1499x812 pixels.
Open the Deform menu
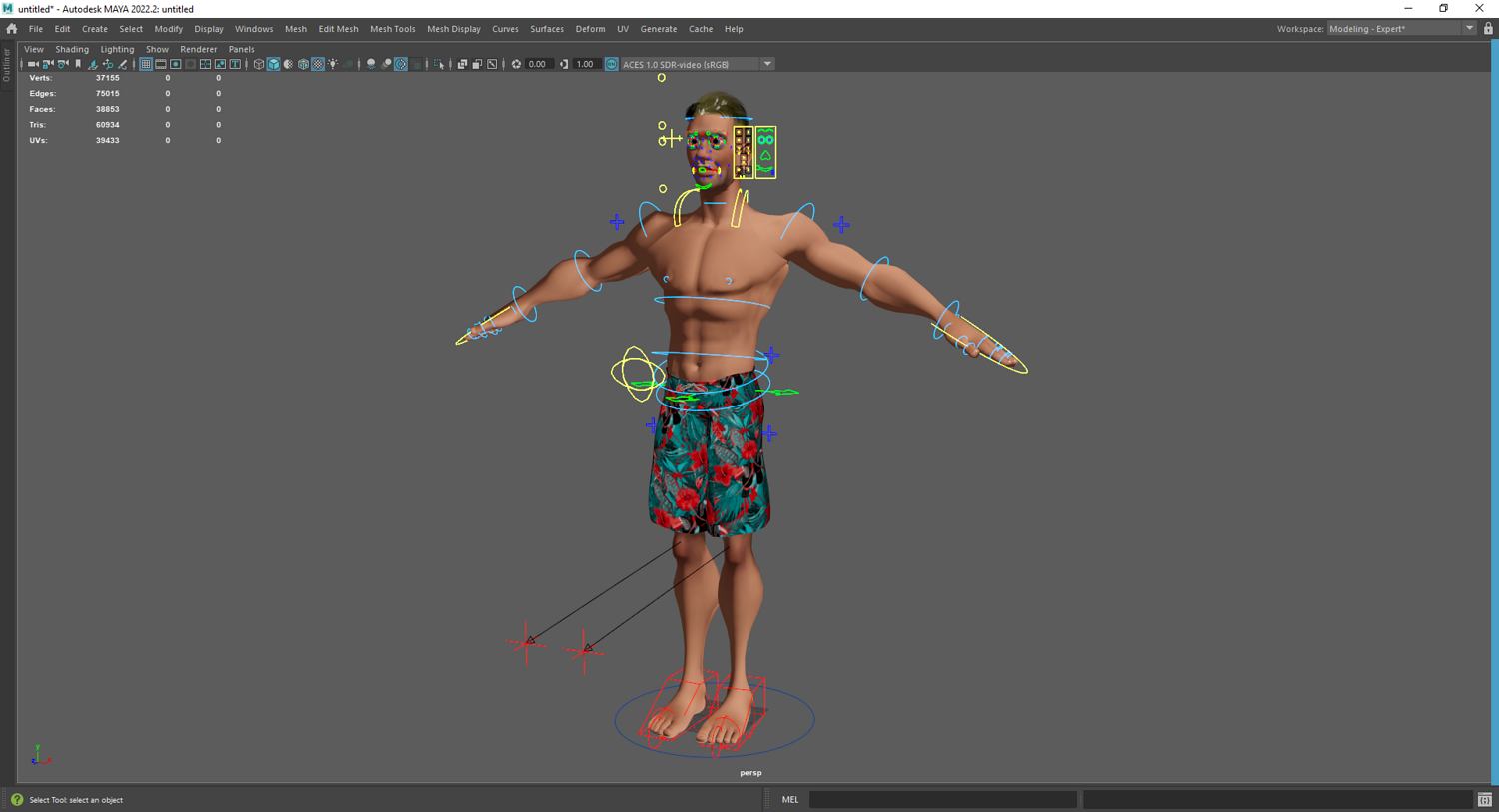(x=590, y=29)
